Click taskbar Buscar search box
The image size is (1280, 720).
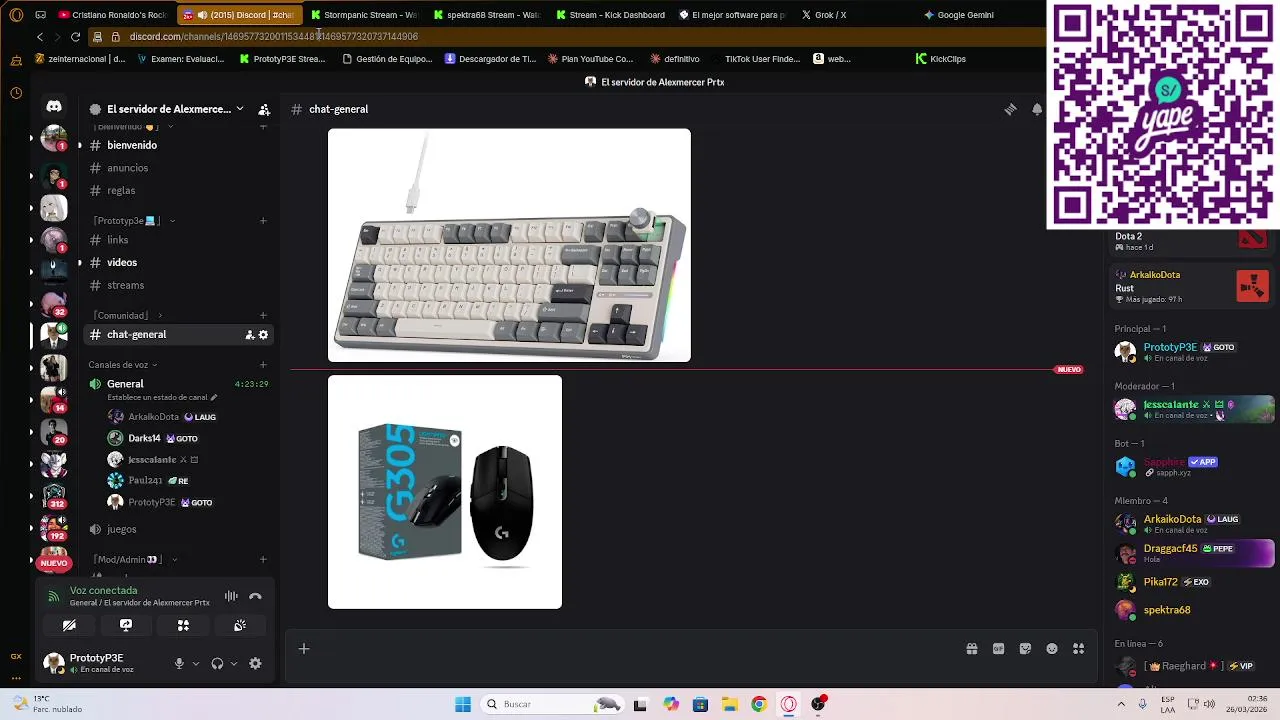(551, 704)
